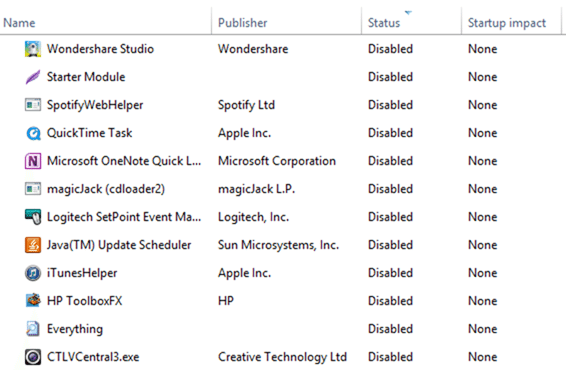
Task: Select None impact for Wondershare Studio
Action: (483, 49)
